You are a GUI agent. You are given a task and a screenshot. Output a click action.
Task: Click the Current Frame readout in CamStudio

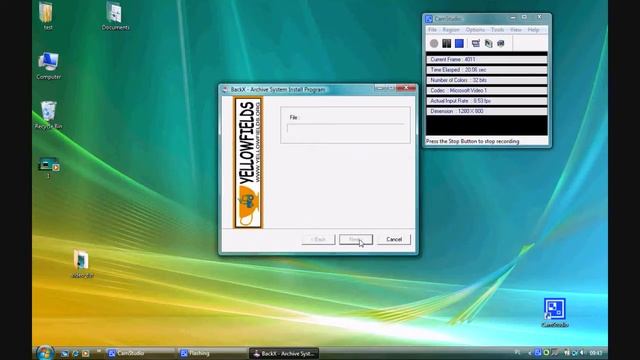(x=487, y=60)
